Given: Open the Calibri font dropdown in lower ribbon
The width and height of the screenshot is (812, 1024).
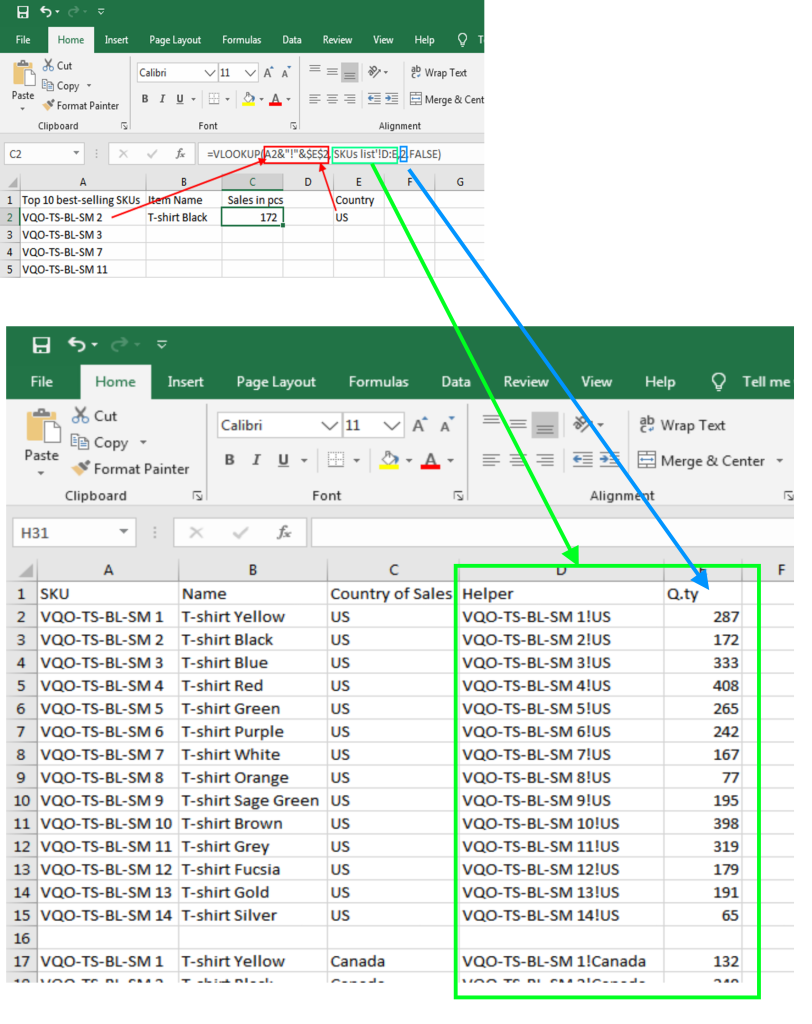Looking at the screenshot, I should tap(329, 426).
